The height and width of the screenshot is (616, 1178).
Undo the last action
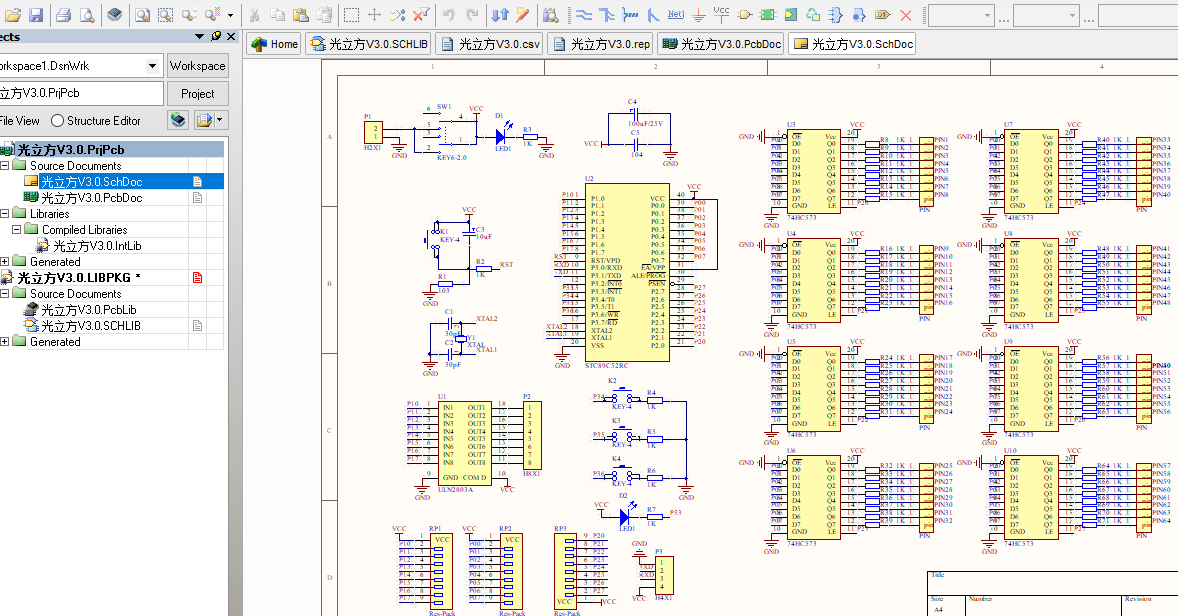coord(449,14)
